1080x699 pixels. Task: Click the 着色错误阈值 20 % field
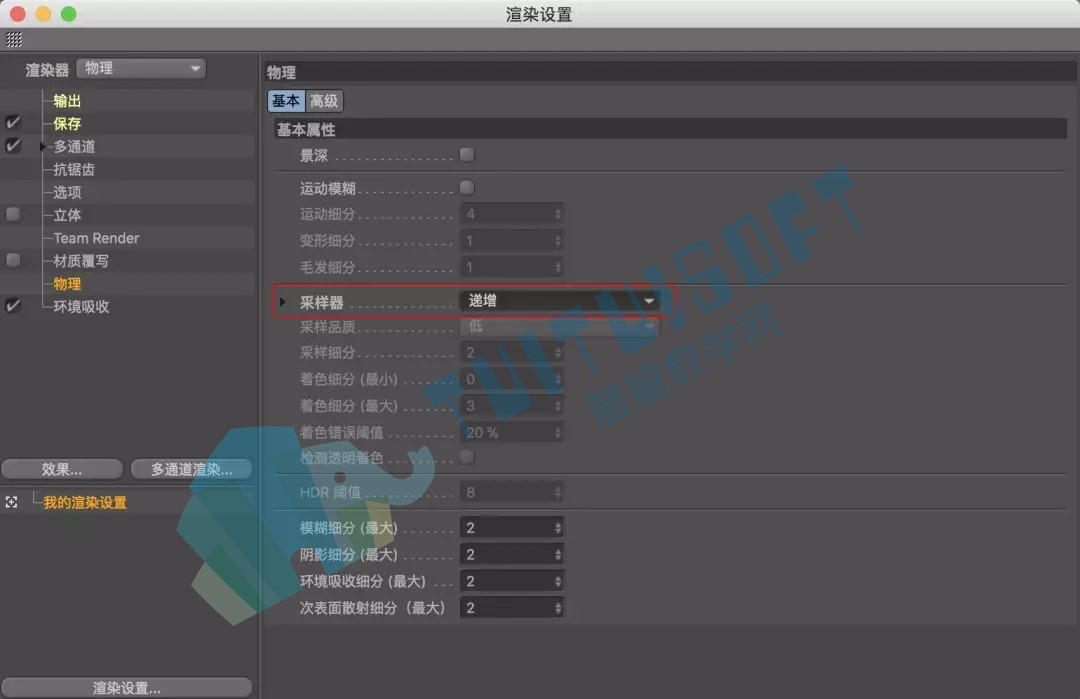(512, 432)
